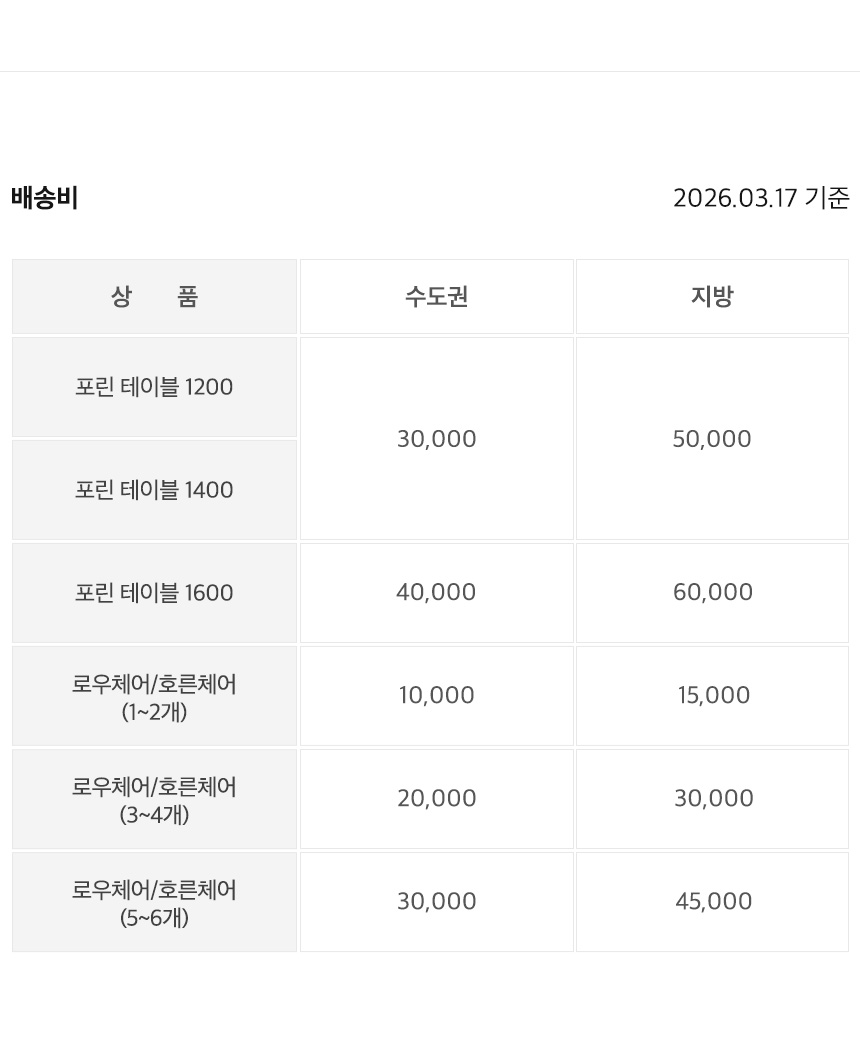Image resolution: width=860 pixels, height=1062 pixels.
Task: Click the 포린 테이블 1200 row label
Action: pyautogui.click(x=154, y=387)
